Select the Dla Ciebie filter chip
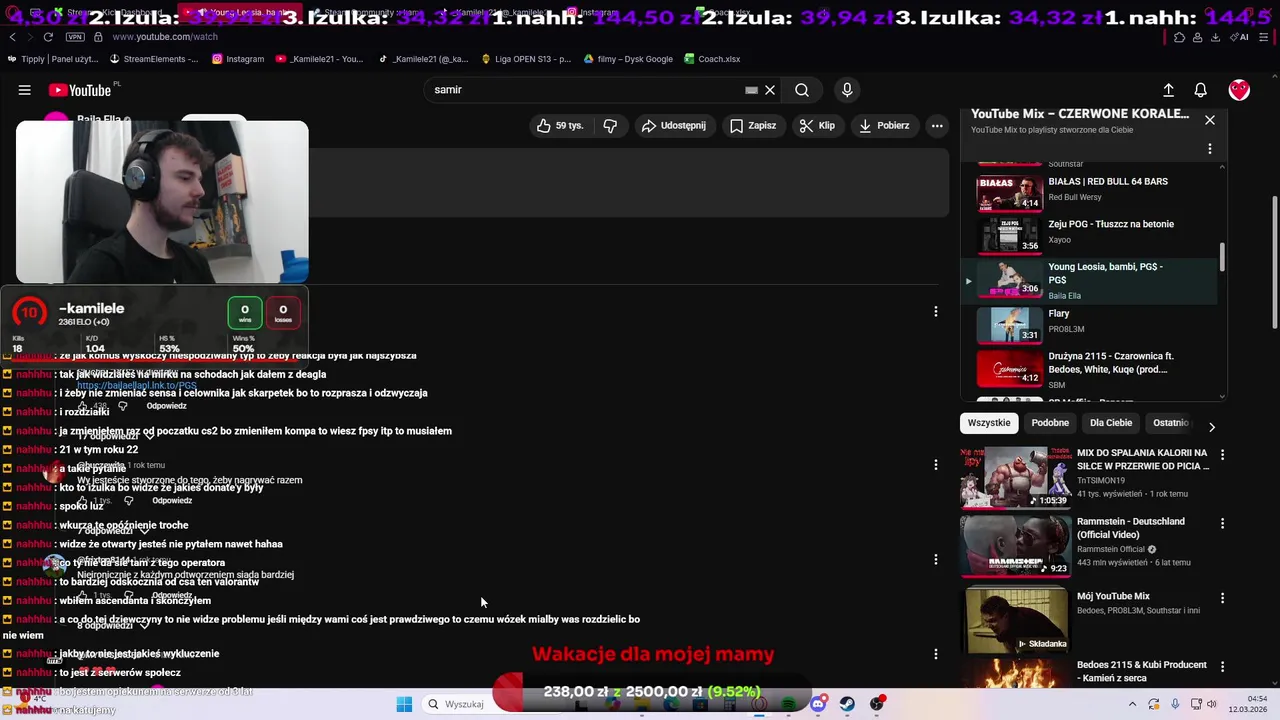This screenshot has height=720, width=1280. 1111,423
